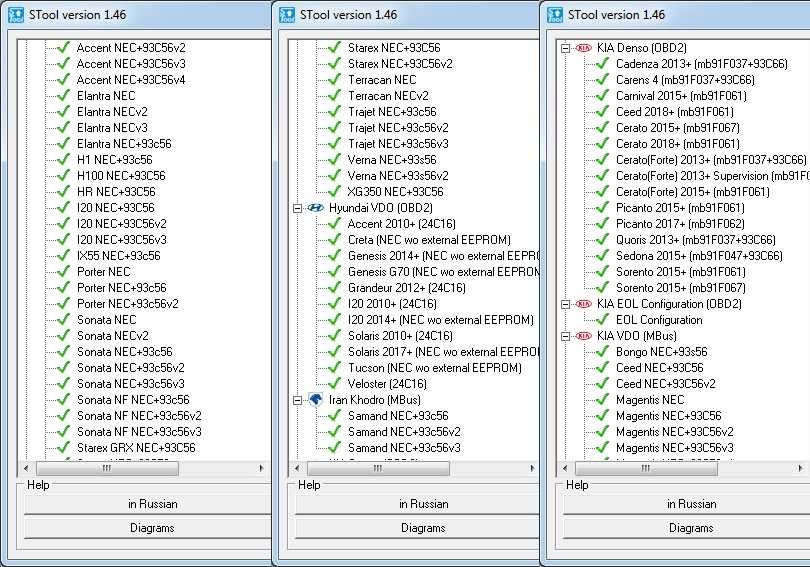Click the horizontal scrollbar thumb in middle window
810x567 pixels.
click(378, 468)
